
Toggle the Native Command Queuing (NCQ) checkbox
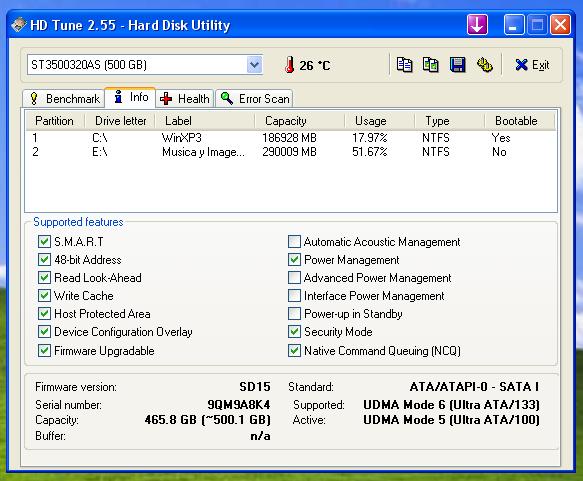[294, 351]
